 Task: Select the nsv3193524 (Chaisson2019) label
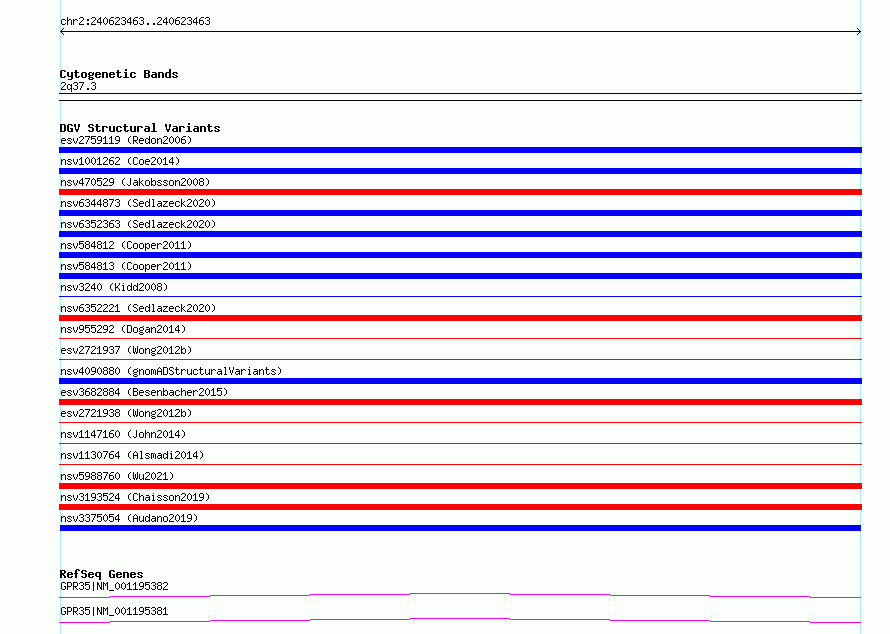135,497
